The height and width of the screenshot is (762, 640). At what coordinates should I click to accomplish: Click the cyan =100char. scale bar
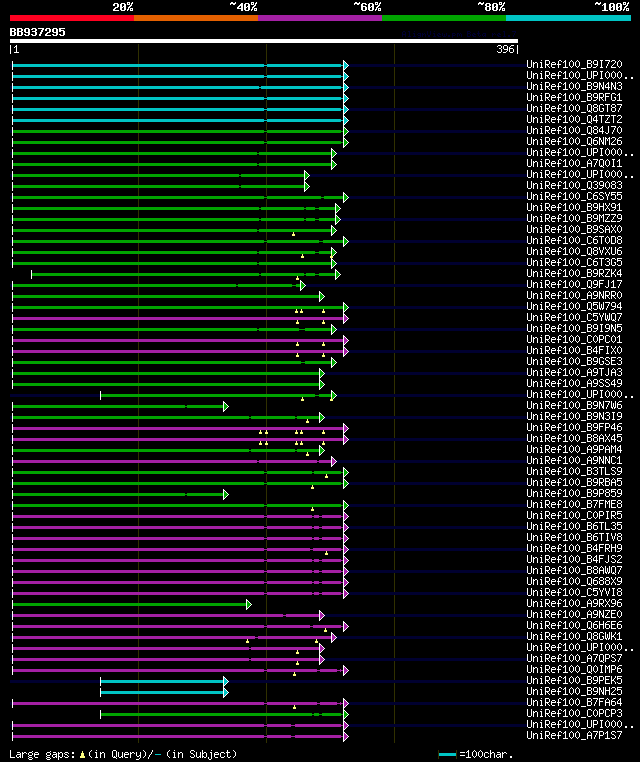coord(447,754)
